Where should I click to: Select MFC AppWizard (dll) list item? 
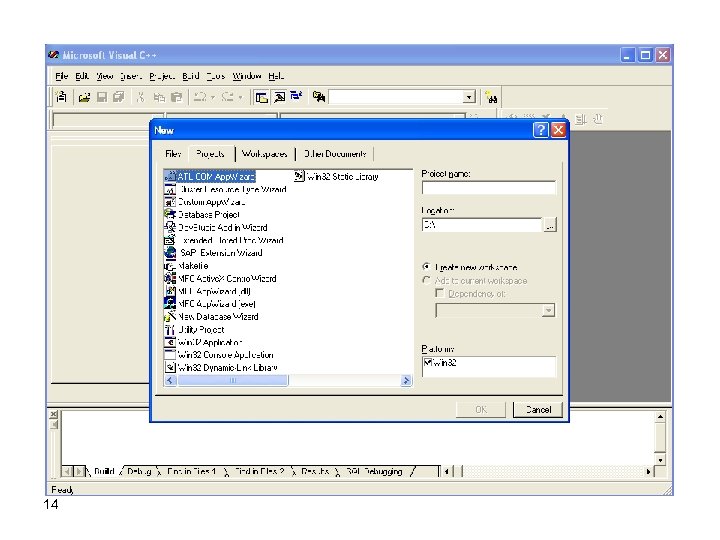click(x=208, y=291)
